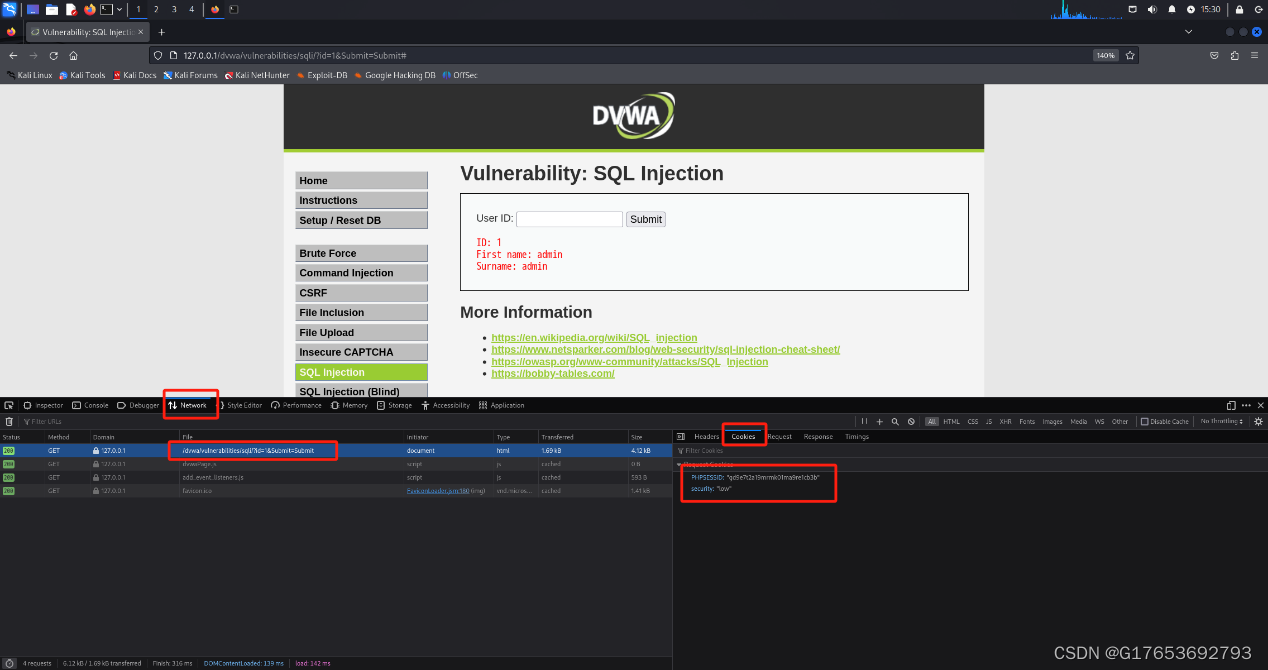The width and height of the screenshot is (1268, 670).
Task: Open the Console panel in DevTools
Action: pyautogui.click(x=97, y=405)
